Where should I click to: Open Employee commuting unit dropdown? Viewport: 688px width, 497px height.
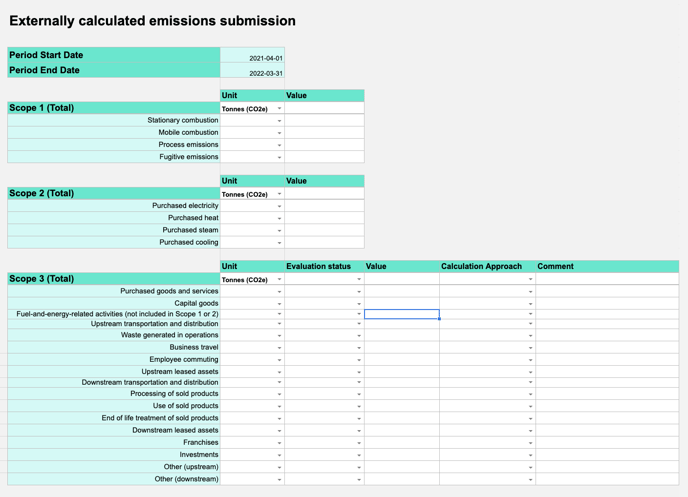point(279,360)
